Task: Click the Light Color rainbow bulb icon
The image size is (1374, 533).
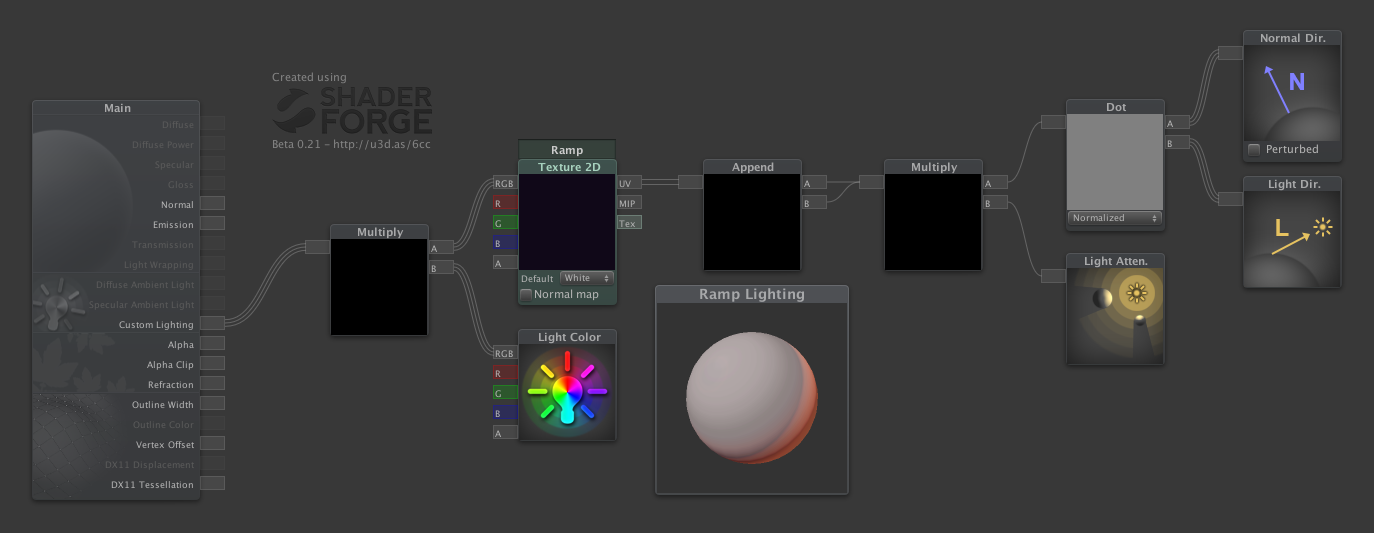Action: [x=567, y=392]
